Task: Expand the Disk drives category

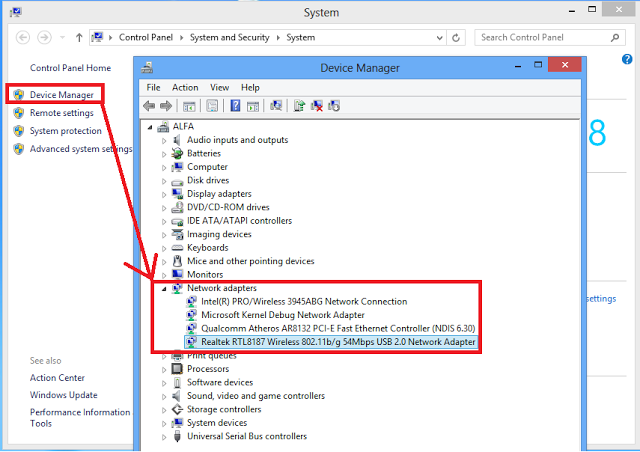Action: click(164, 181)
